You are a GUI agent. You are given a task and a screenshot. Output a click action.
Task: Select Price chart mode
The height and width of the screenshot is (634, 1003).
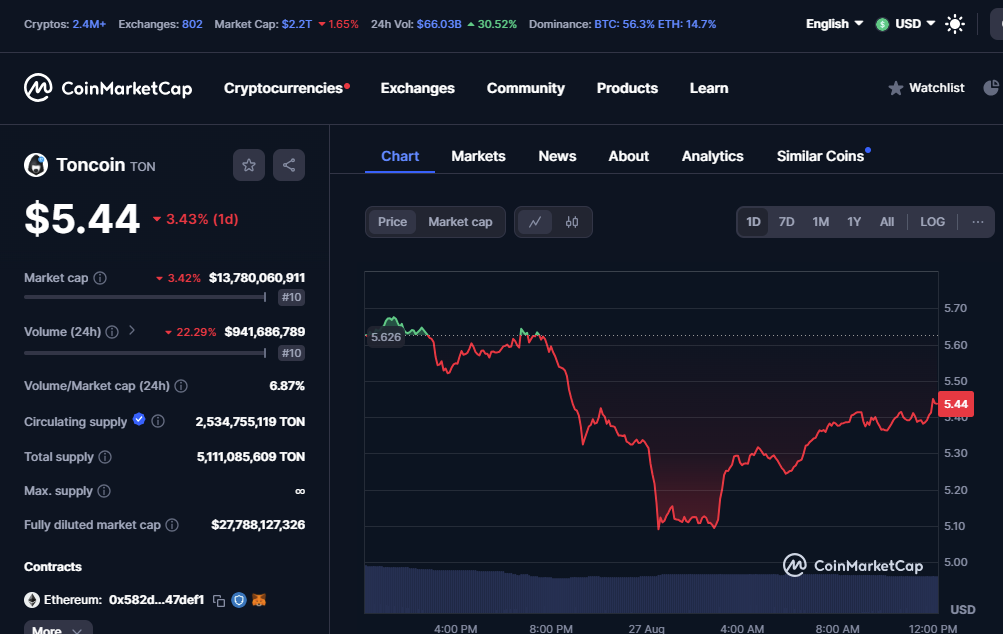click(x=392, y=222)
